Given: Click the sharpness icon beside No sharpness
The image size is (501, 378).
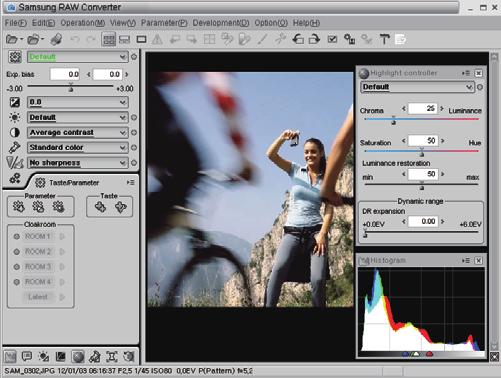Looking at the screenshot, I should (15, 163).
